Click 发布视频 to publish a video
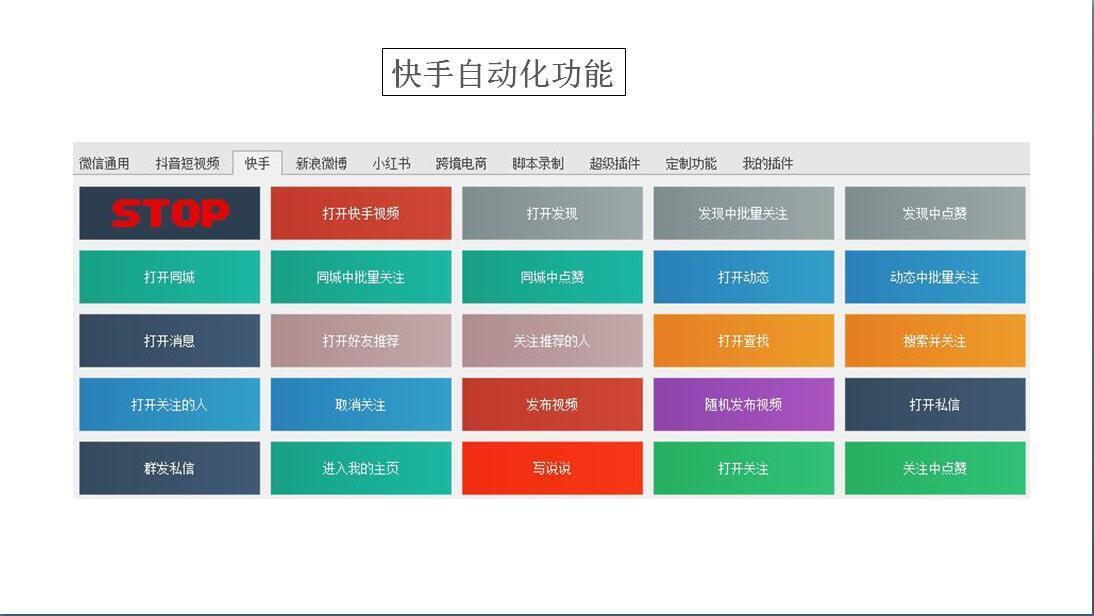The width and height of the screenshot is (1094, 616). point(551,404)
